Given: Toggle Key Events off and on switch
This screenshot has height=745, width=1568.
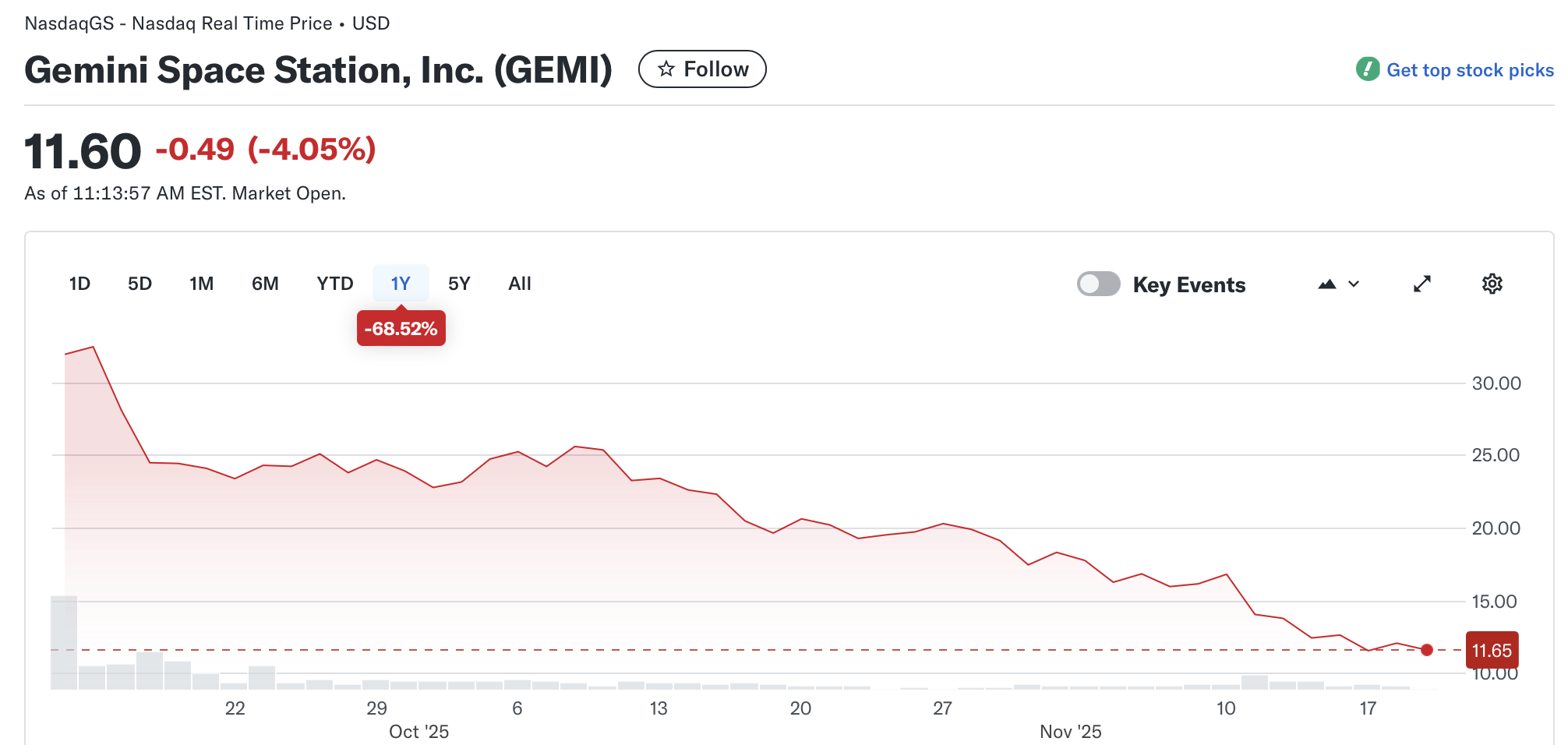Looking at the screenshot, I should pos(1098,284).
